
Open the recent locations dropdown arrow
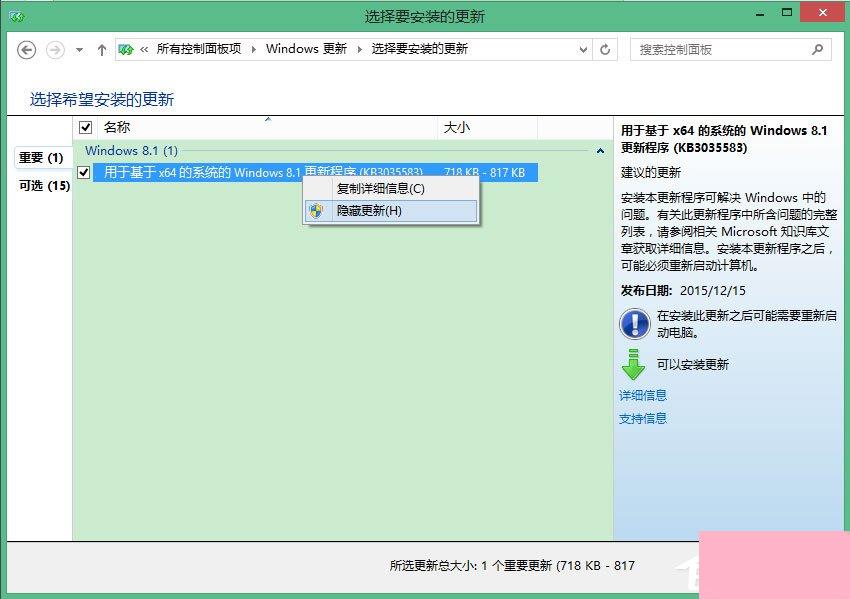(x=80, y=50)
